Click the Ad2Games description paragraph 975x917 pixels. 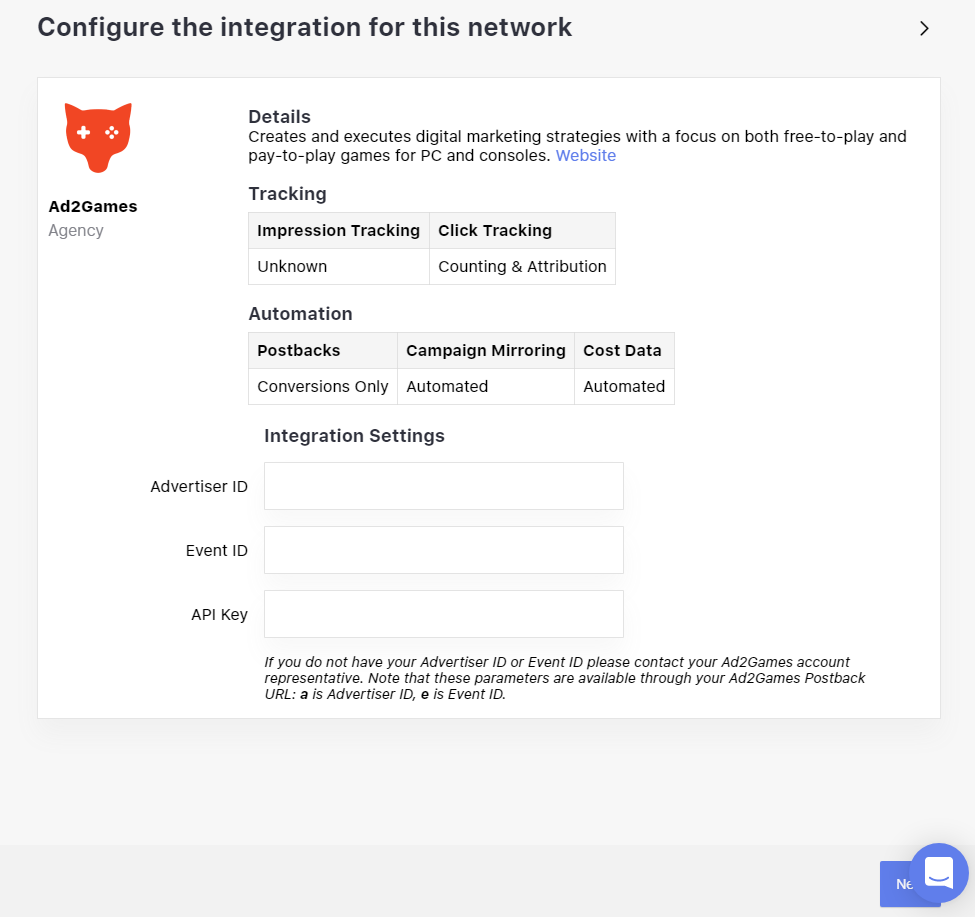(x=577, y=146)
